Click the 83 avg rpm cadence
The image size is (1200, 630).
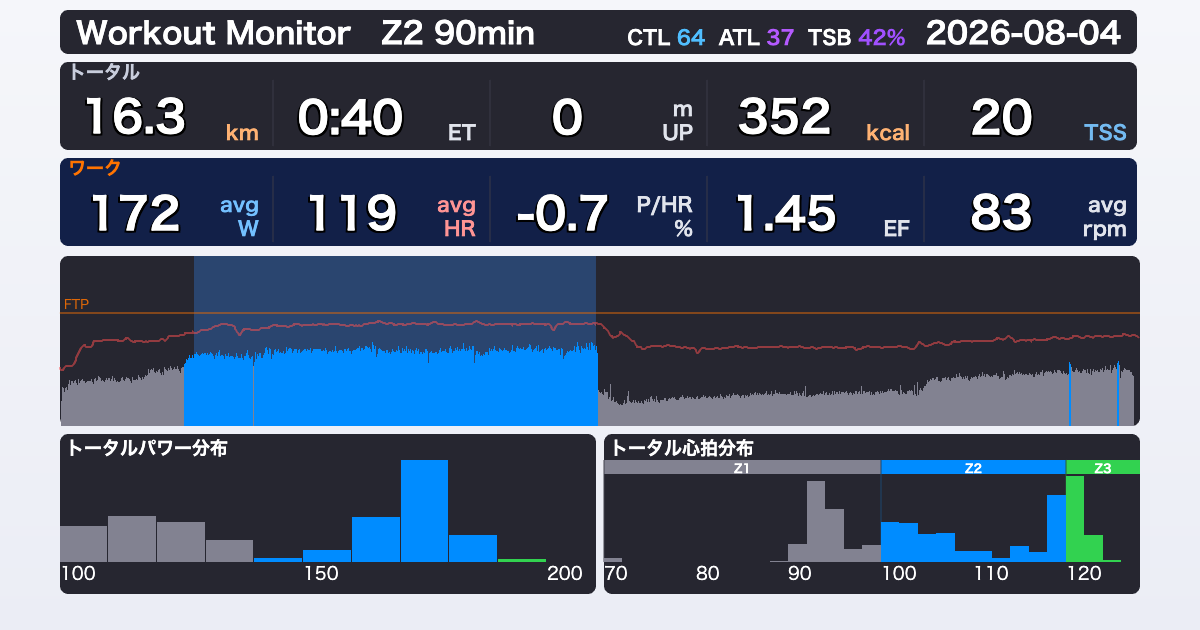pyautogui.click(x=1001, y=213)
